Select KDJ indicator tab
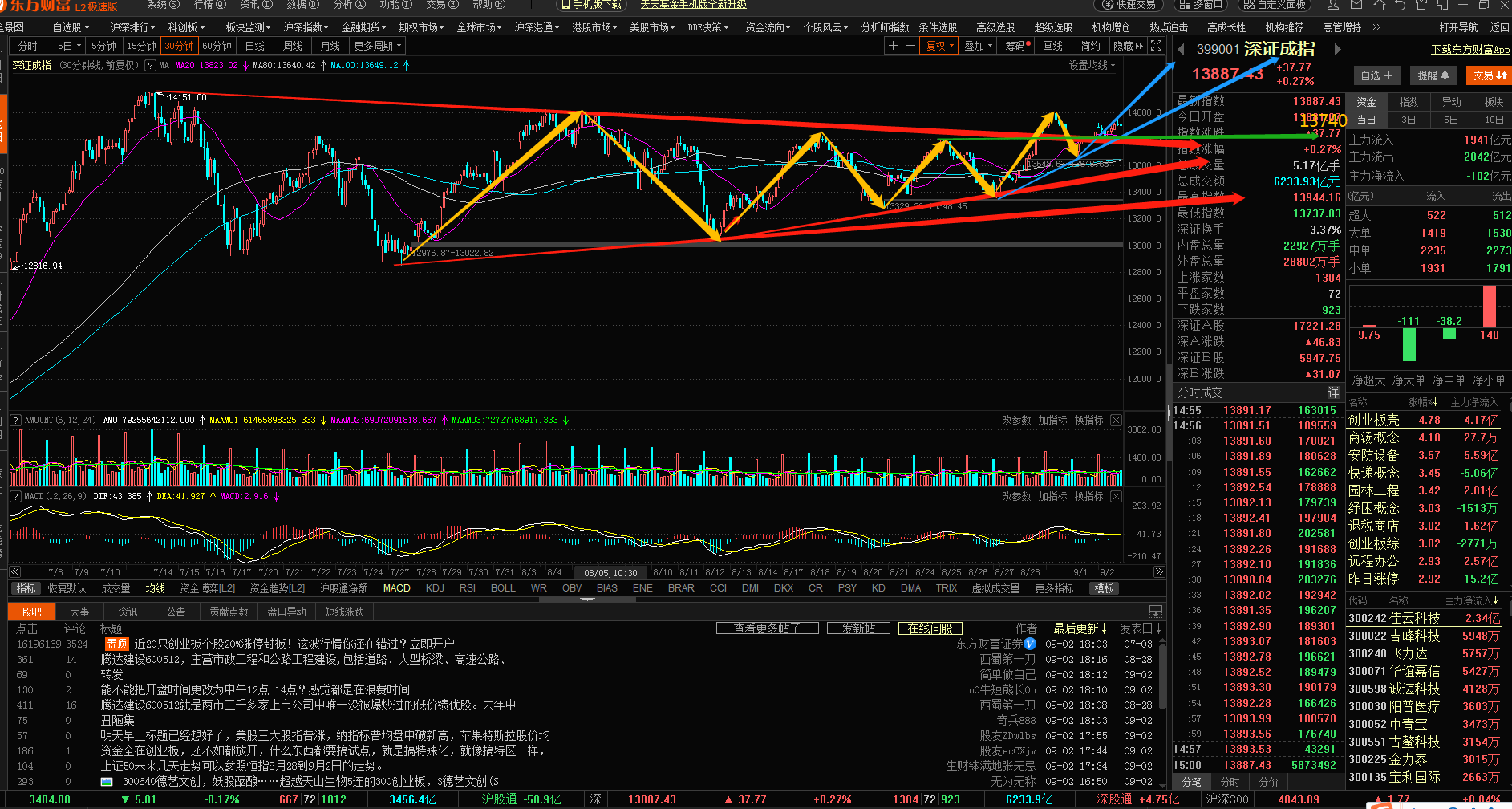The image size is (1512, 809). 435,588
